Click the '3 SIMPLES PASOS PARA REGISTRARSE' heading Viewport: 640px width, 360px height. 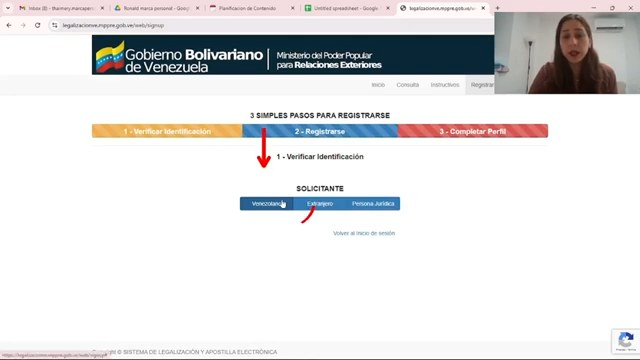click(320, 116)
